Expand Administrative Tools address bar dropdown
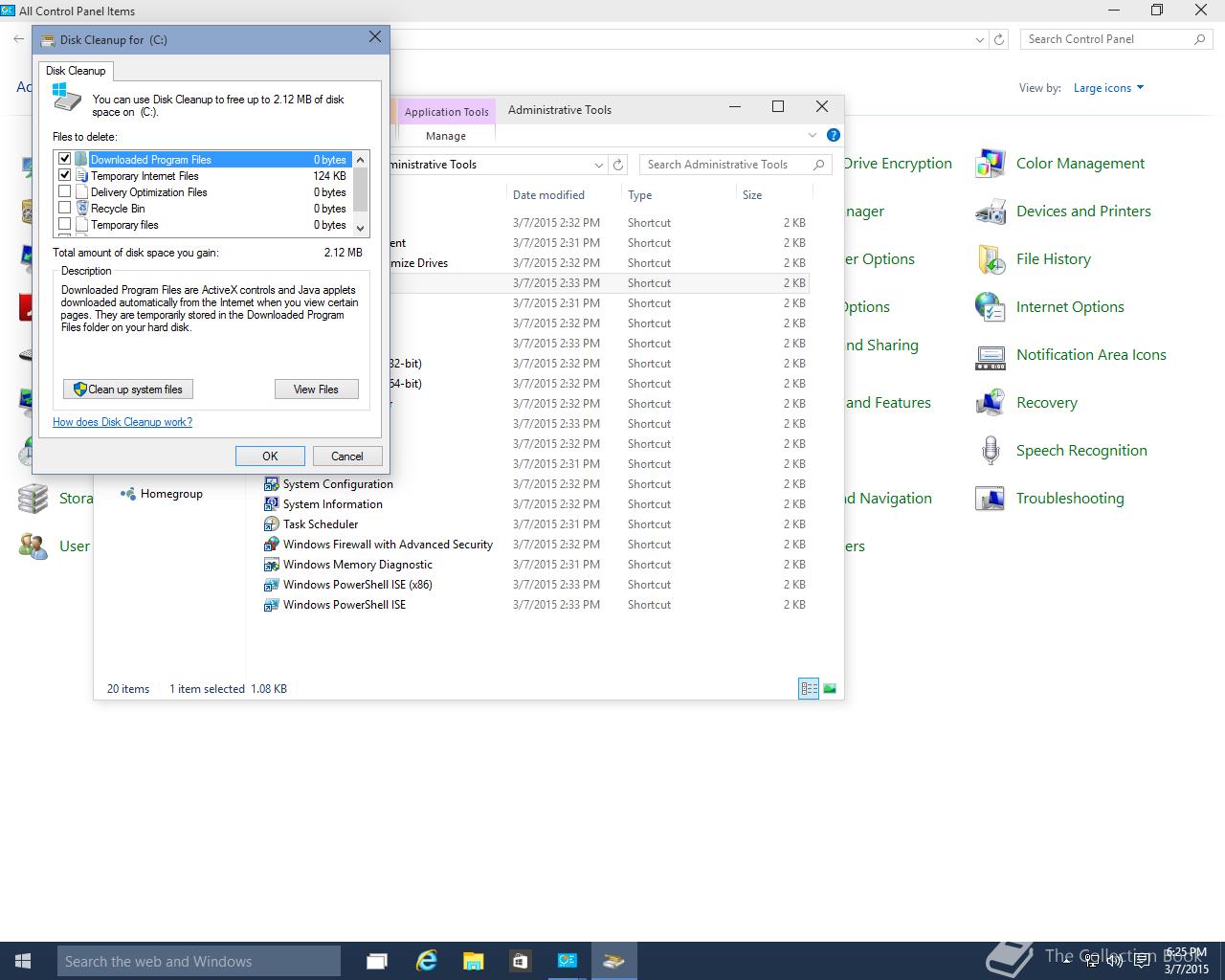Image resolution: width=1225 pixels, height=980 pixels. tap(599, 165)
